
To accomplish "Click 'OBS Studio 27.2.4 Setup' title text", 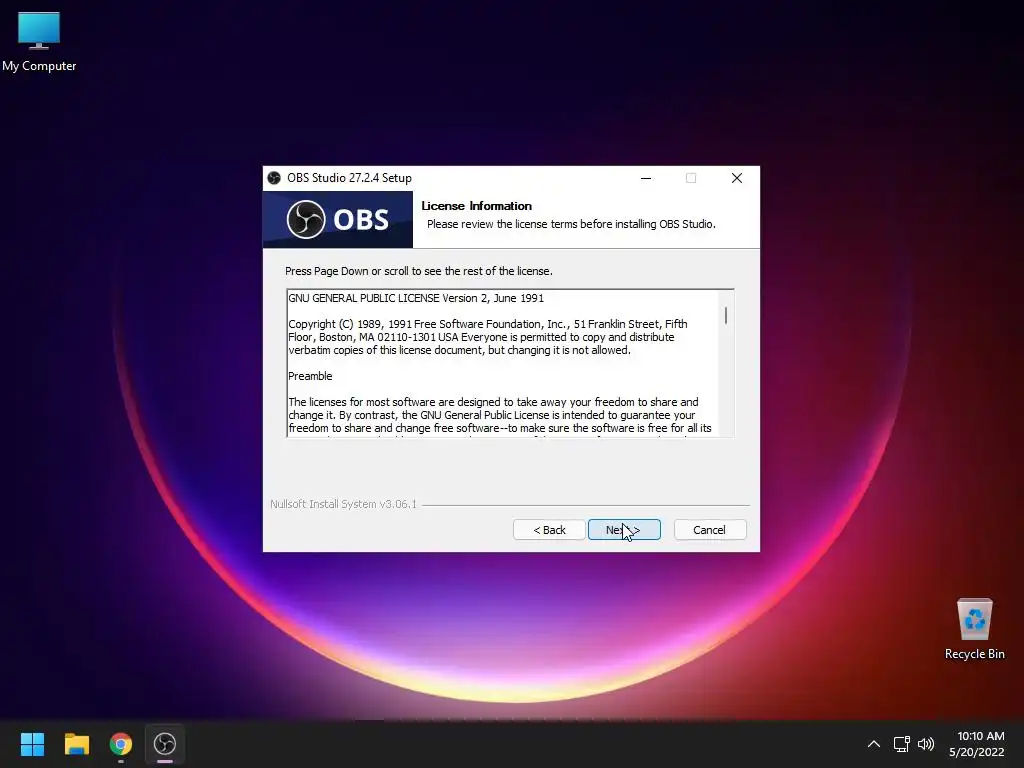I will tap(349, 178).
